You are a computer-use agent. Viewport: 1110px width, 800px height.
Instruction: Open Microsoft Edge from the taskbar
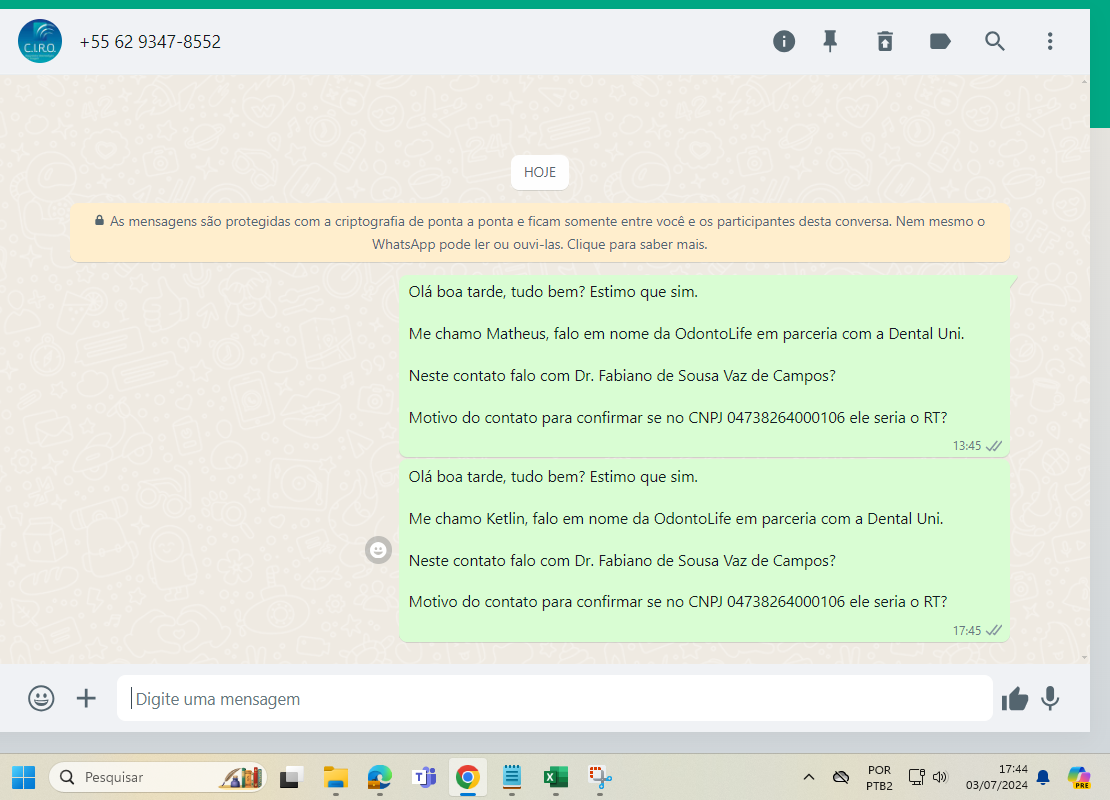coord(379,777)
